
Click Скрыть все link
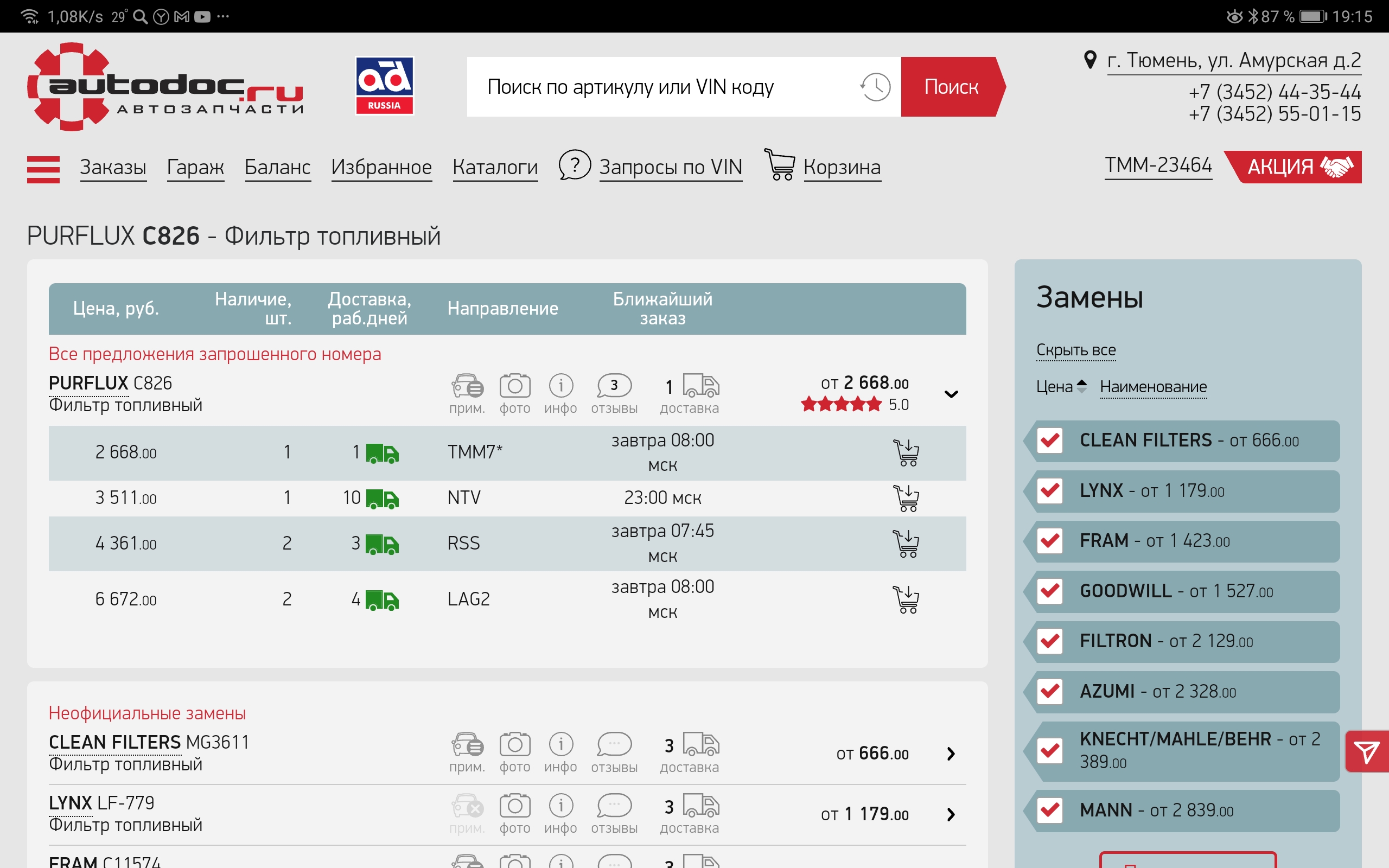point(1075,350)
